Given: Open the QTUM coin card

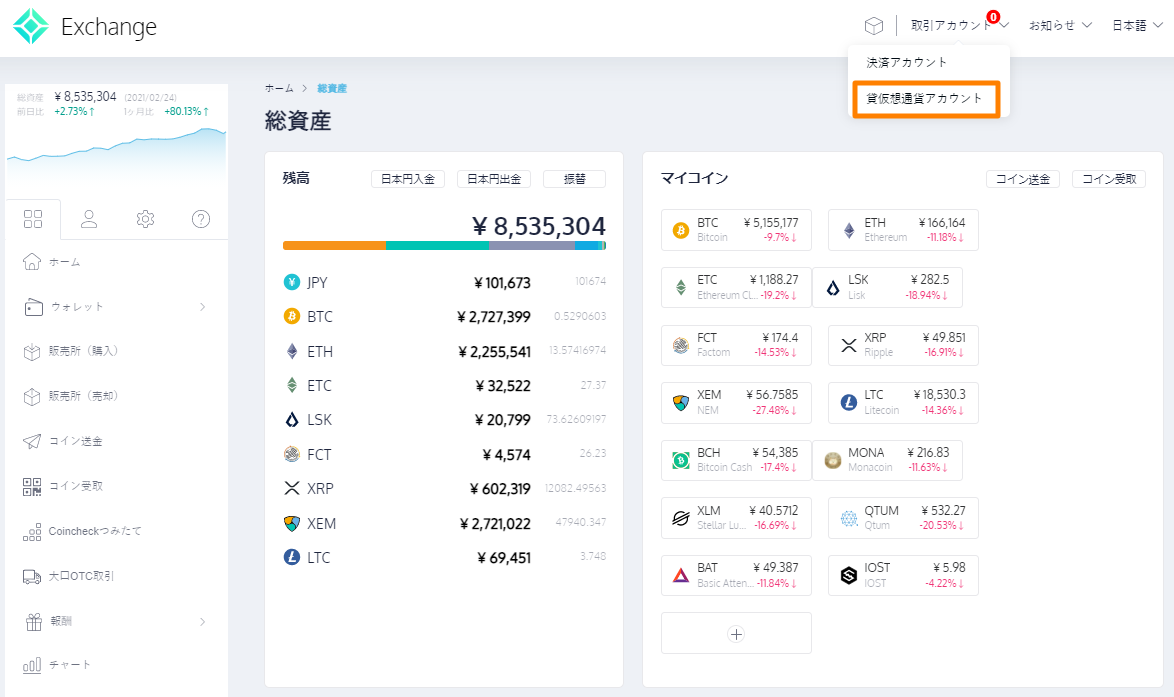Looking at the screenshot, I should click(x=903, y=518).
